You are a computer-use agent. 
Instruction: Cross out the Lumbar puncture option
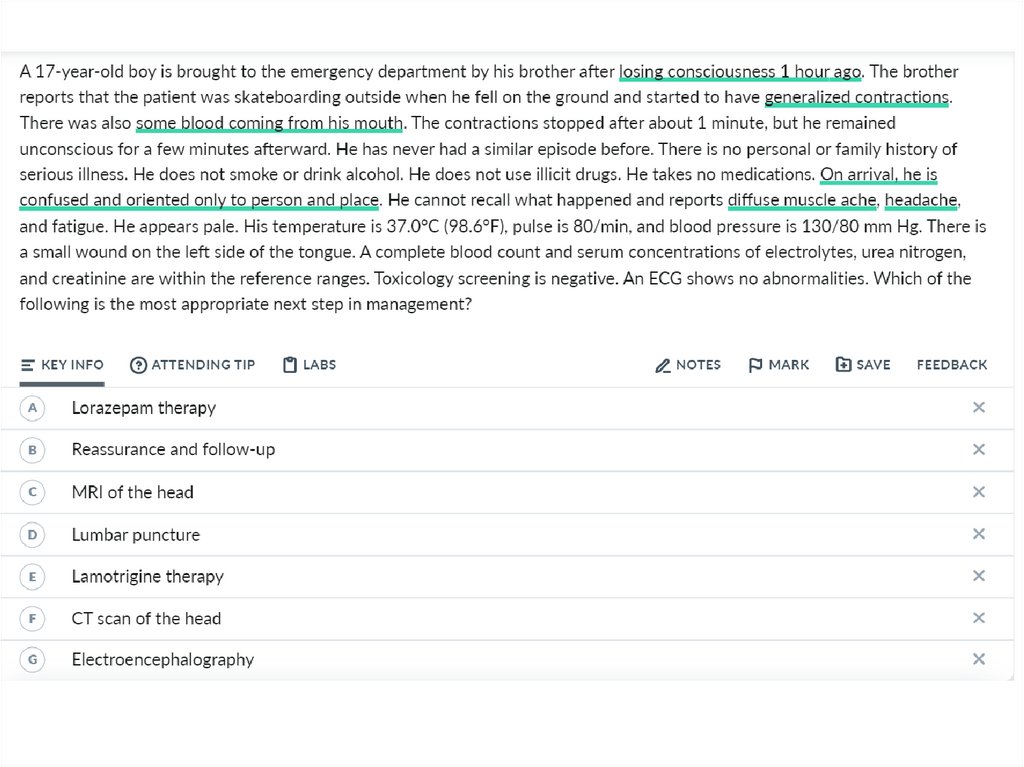coord(979,535)
